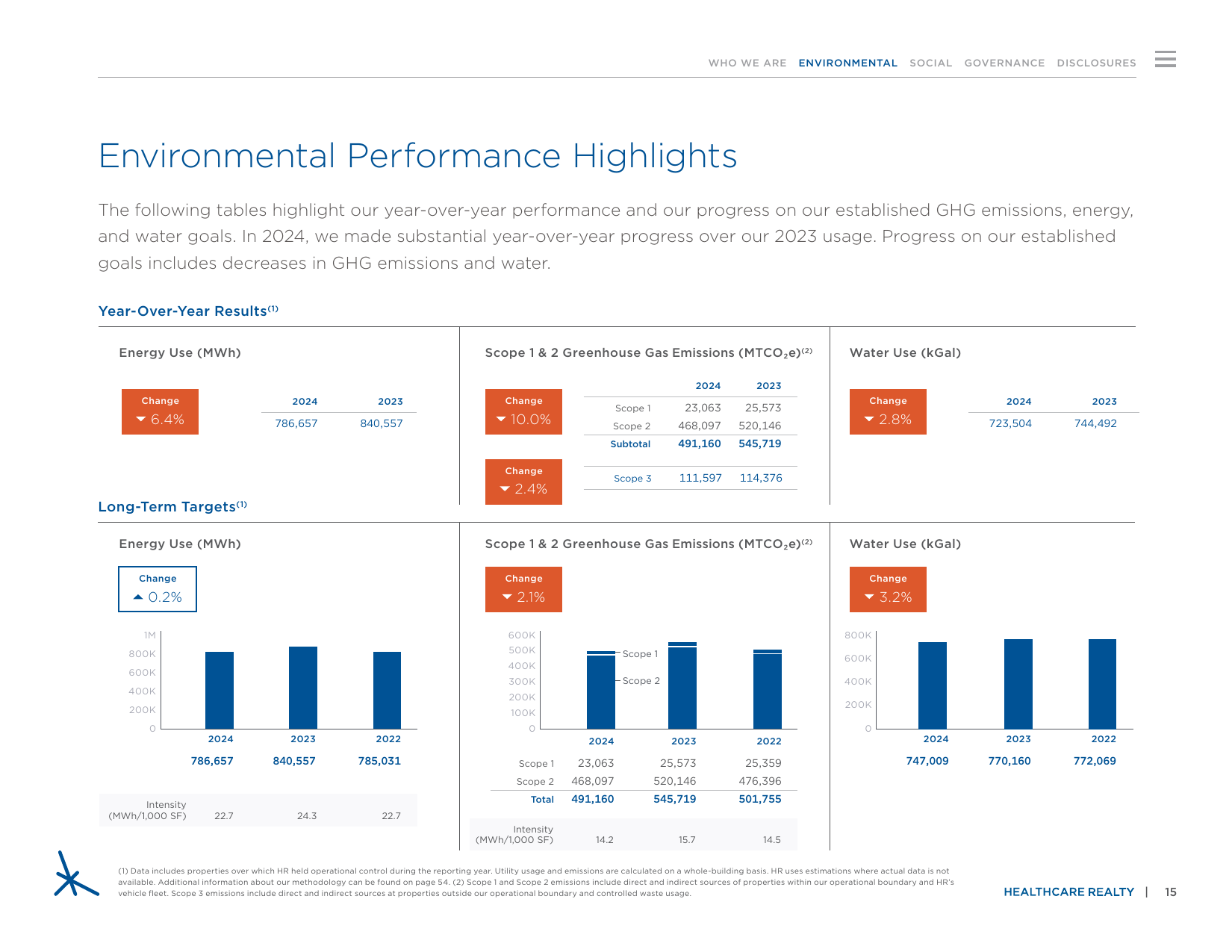Screen dimensions: 1232x952
Task: Click the 10.0% emissions change badge
Action: [x=523, y=411]
